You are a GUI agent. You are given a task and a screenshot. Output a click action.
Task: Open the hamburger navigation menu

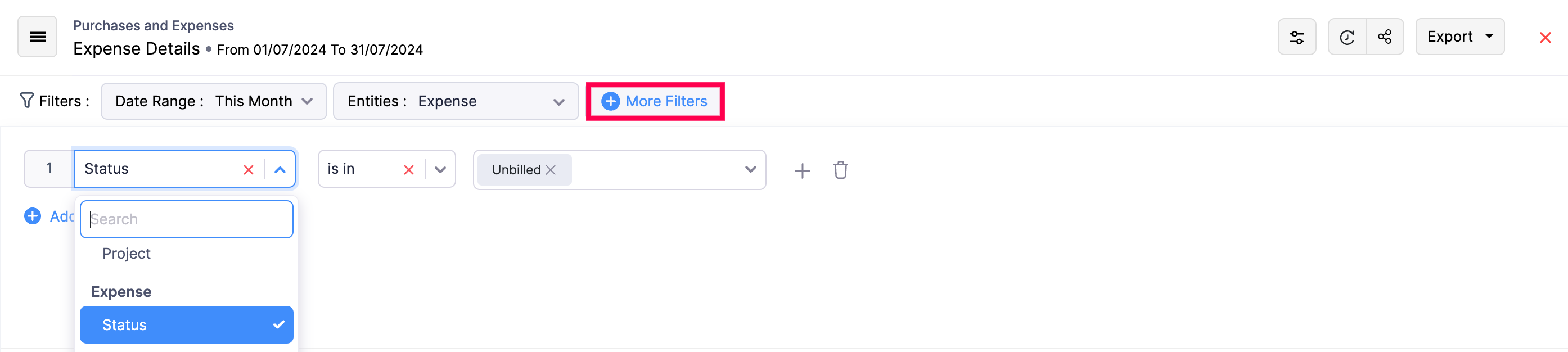(x=37, y=37)
